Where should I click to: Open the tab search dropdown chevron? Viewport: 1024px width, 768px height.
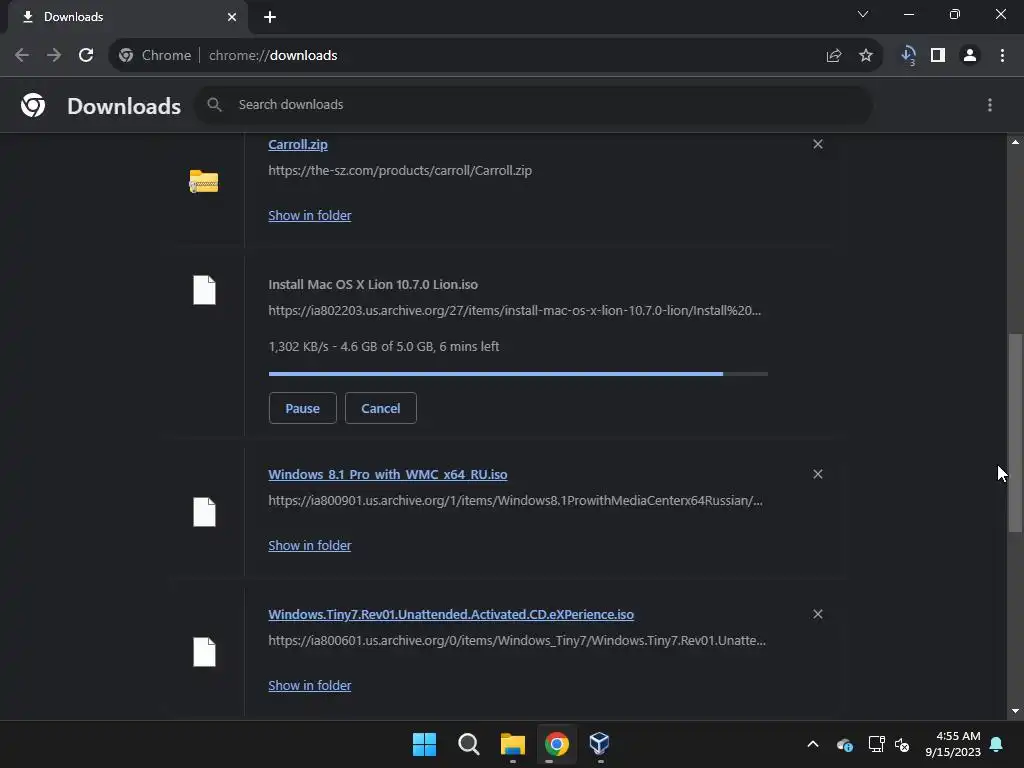click(x=863, y=14)
